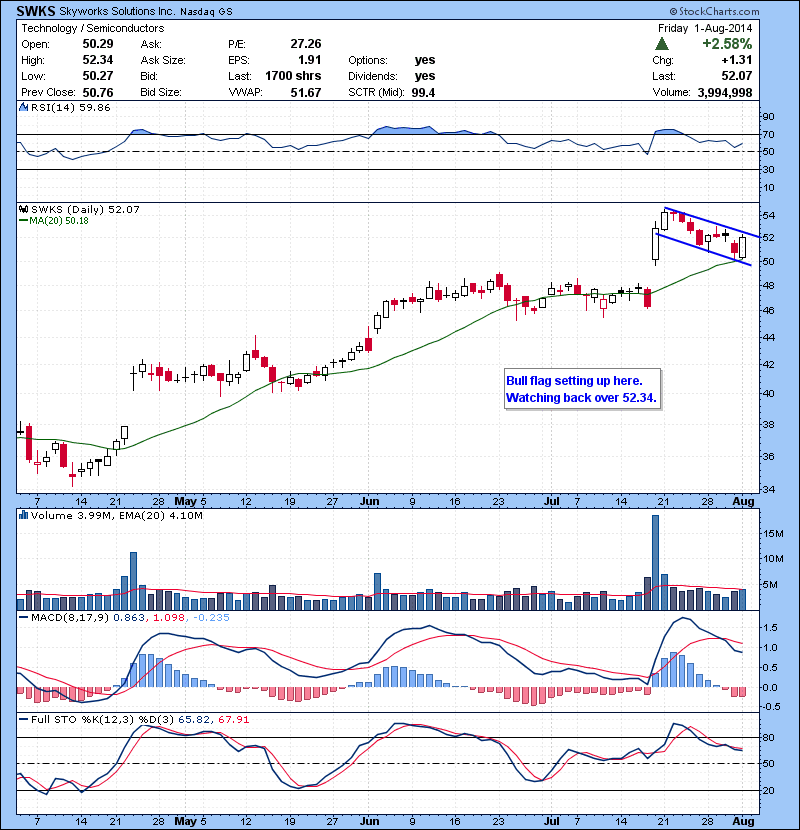
Task: Click the Last 1700 shrs value
Action: [x=293, y=76]
